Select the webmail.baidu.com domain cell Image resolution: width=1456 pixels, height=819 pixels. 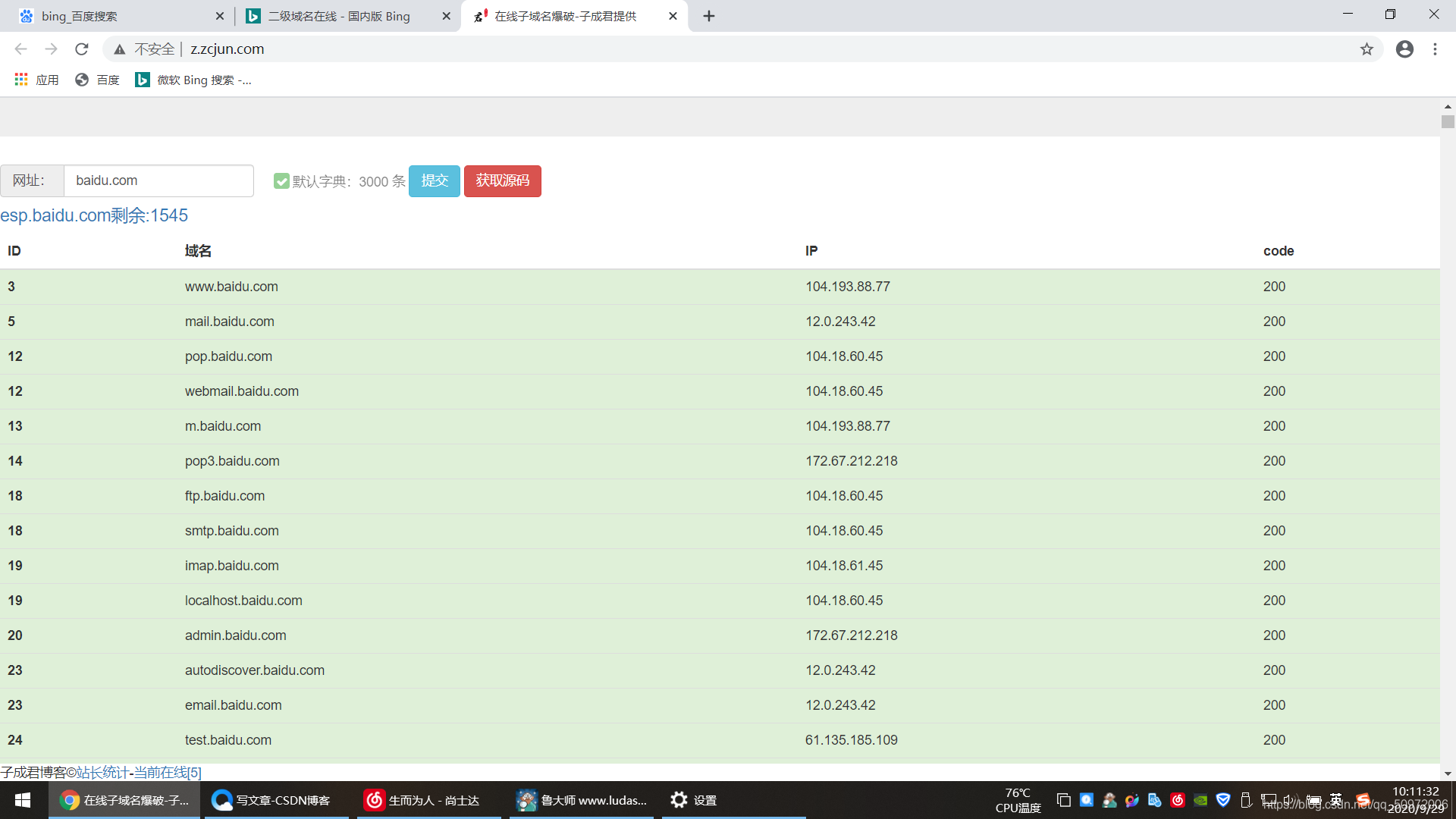click(242, 391)
